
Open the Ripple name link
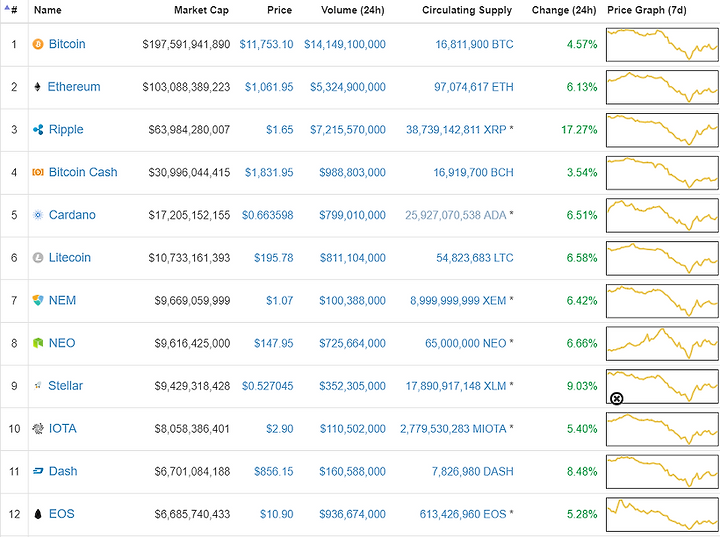66,130
